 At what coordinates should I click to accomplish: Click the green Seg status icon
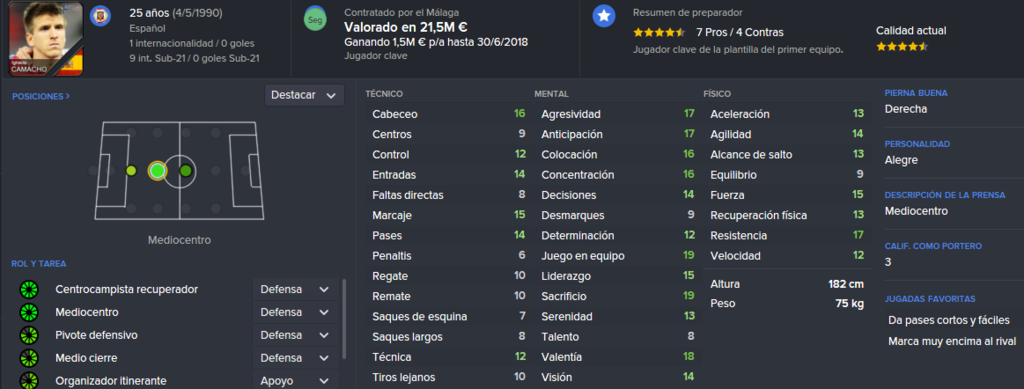point(315,20)
